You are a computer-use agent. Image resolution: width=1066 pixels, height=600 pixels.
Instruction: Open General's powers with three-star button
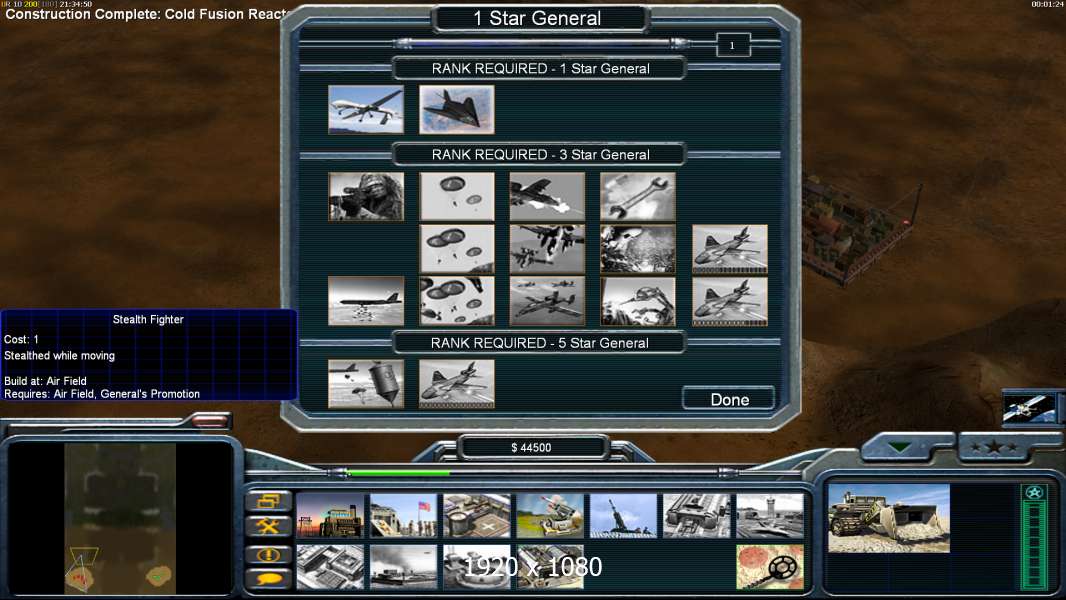[995, 447]
